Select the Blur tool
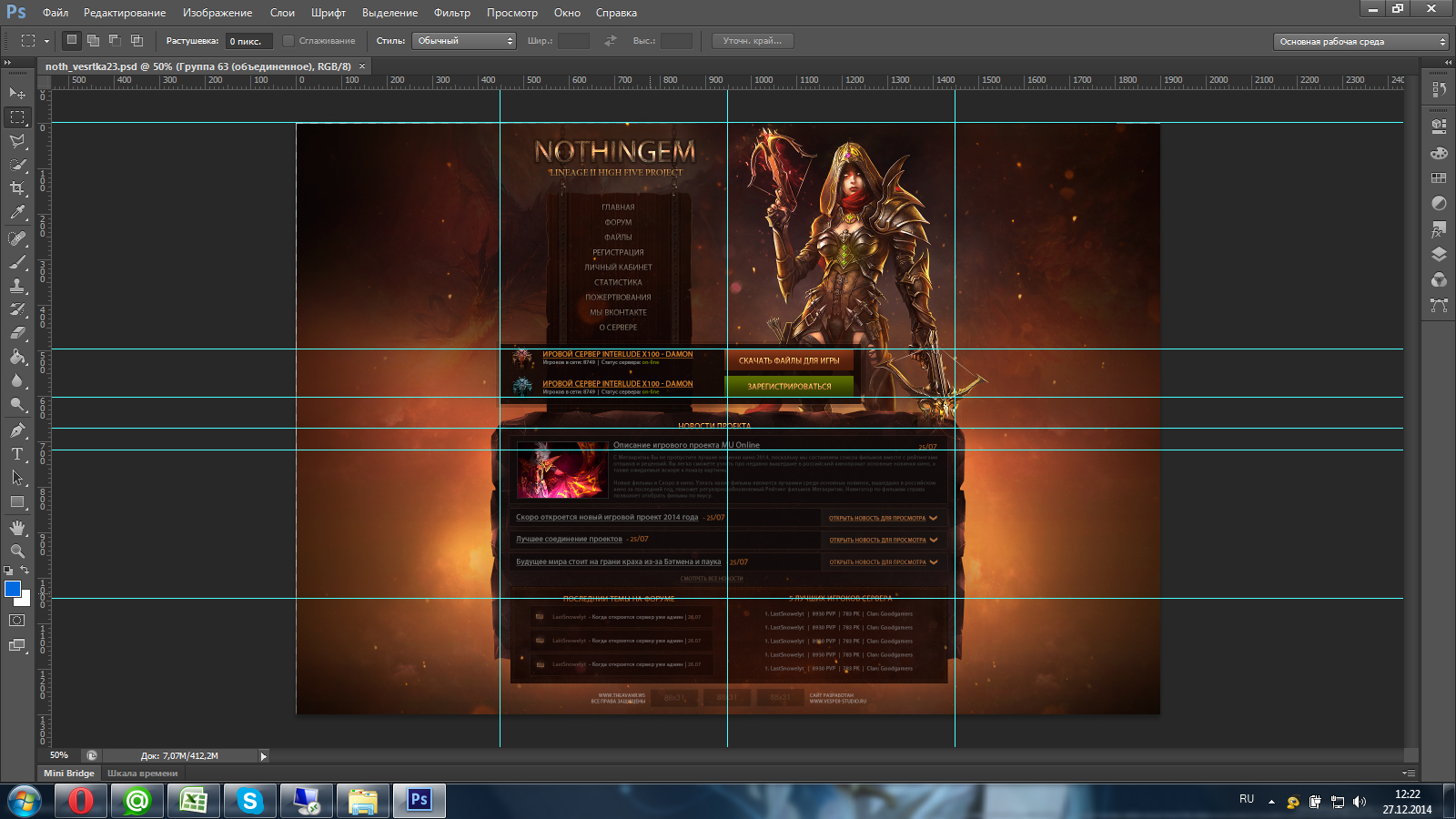The image size is (1456, 819). [x=17, y=380]
